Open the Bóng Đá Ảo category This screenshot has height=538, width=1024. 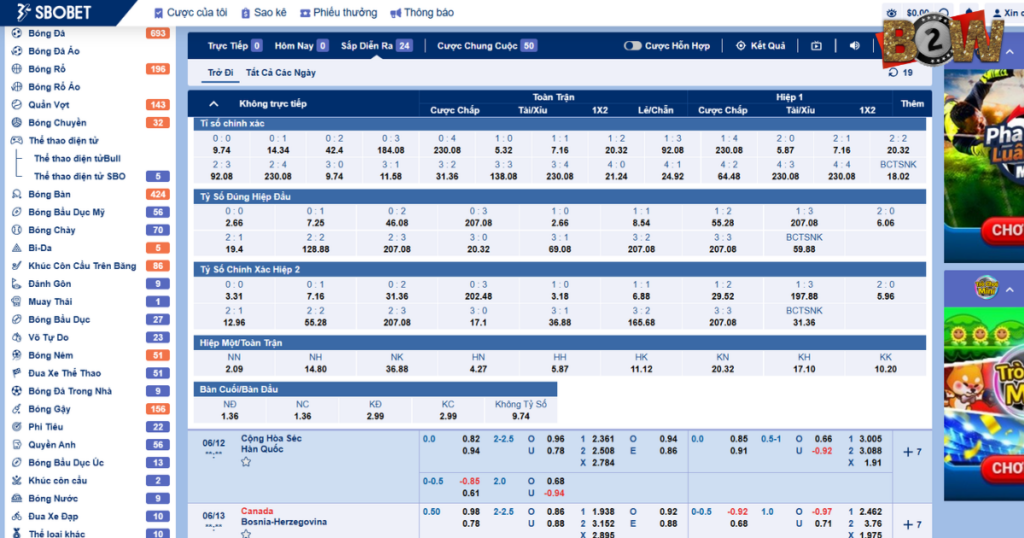point(54,50)
